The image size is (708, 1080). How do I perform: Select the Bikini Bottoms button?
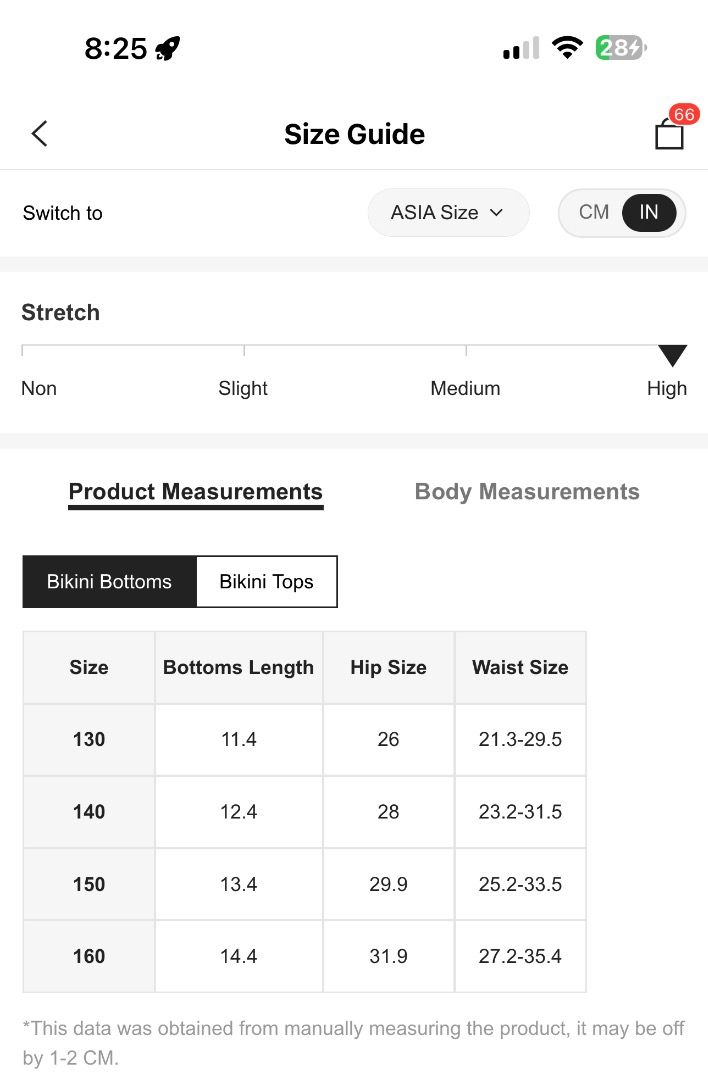pos(110,582)
